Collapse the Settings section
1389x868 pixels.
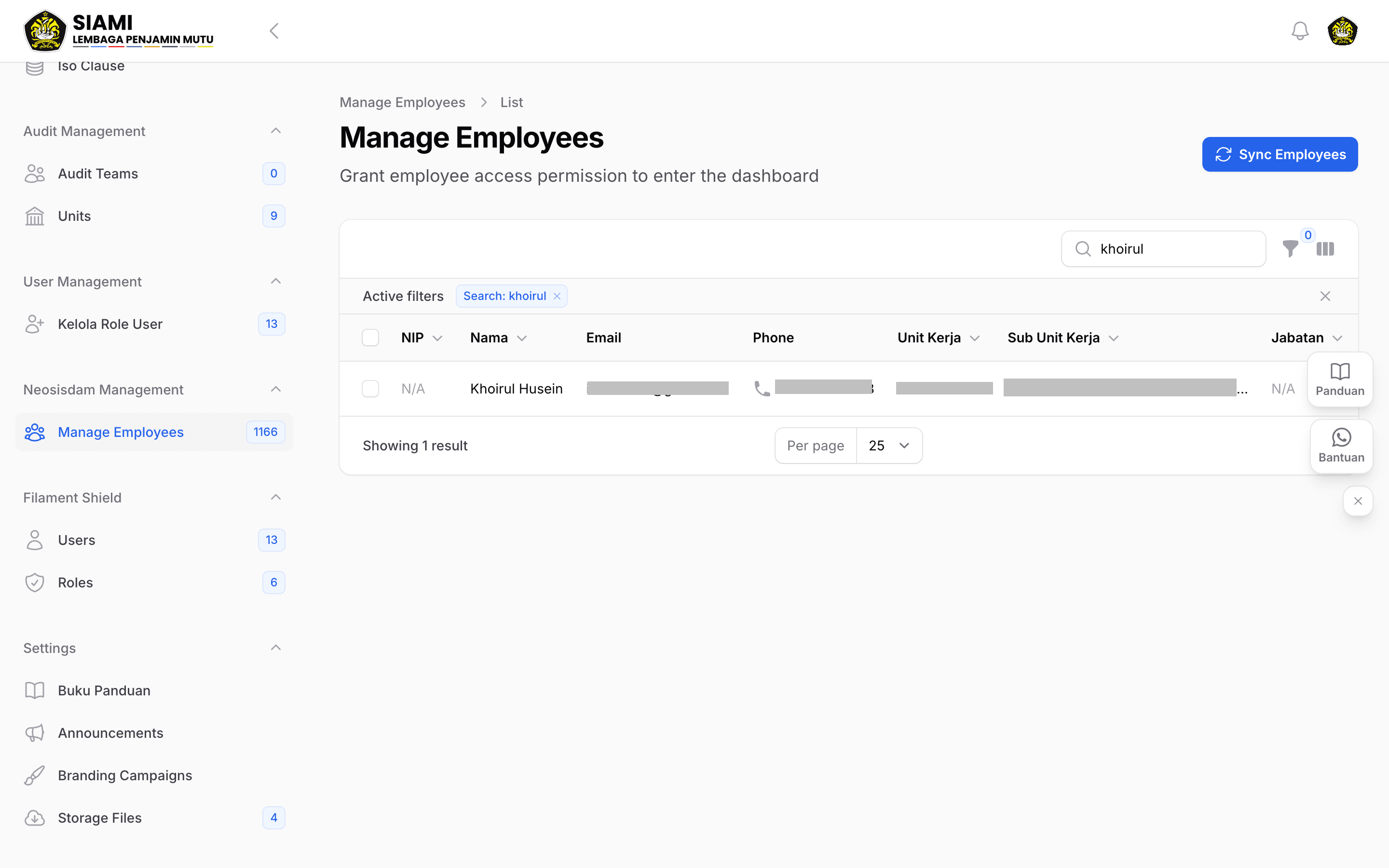pyautogui.click(x=275, y=648)
